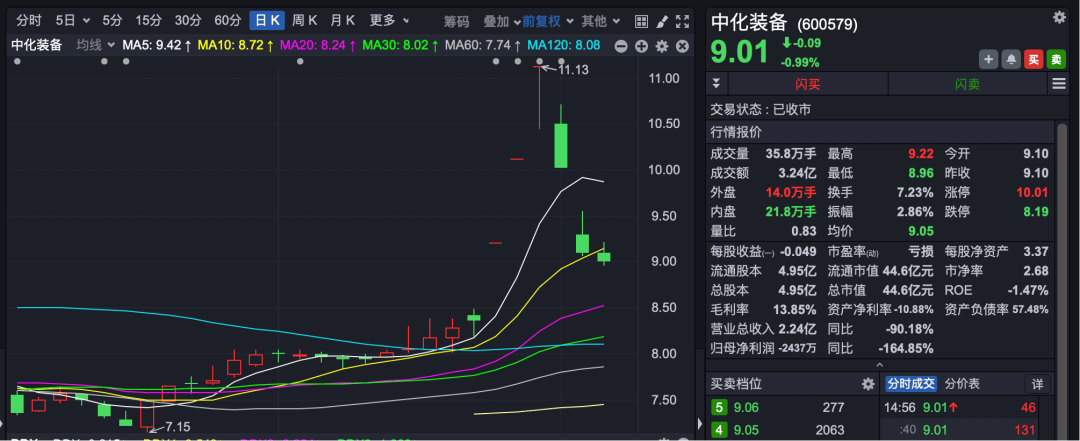1080x441 pixels.
Task: Collapse quote details with up chevron
Action: point(880,365)
